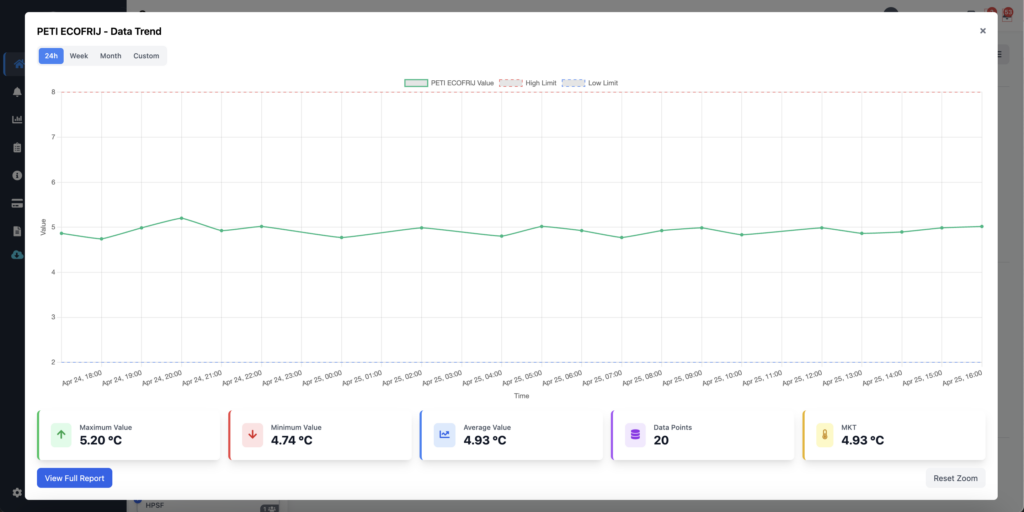The image size is (1024, 512).
Task: Toggle Low Limit series in chart legend
Action: (596, 82)
